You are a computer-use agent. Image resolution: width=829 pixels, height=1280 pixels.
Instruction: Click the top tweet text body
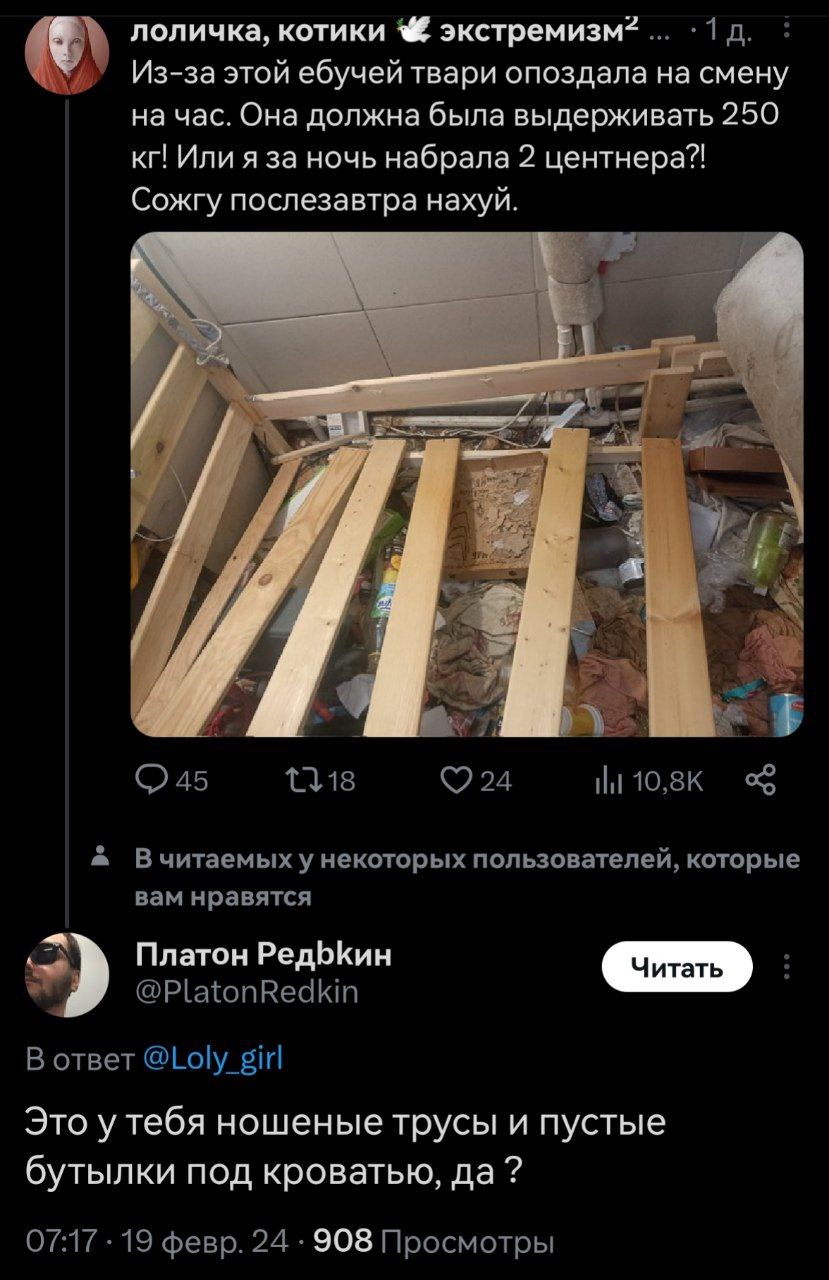(461, 136)
